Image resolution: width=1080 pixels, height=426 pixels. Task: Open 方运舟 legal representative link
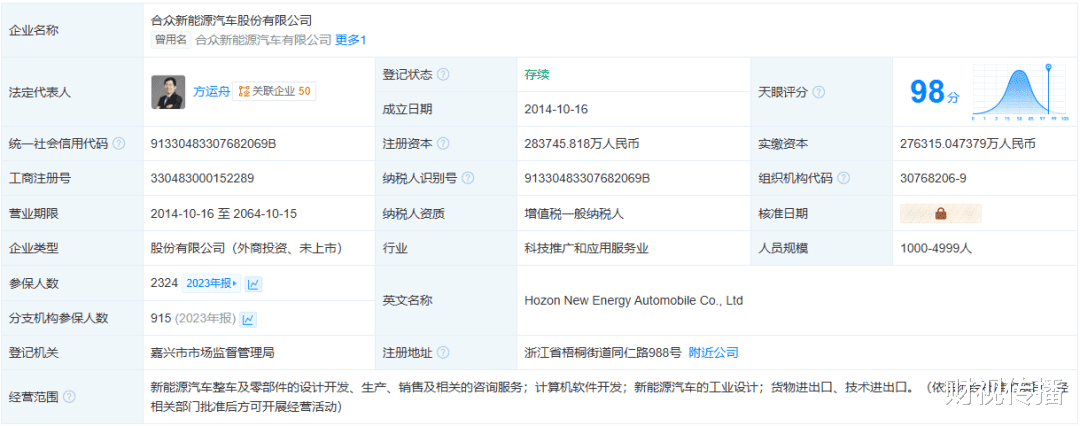211,91
